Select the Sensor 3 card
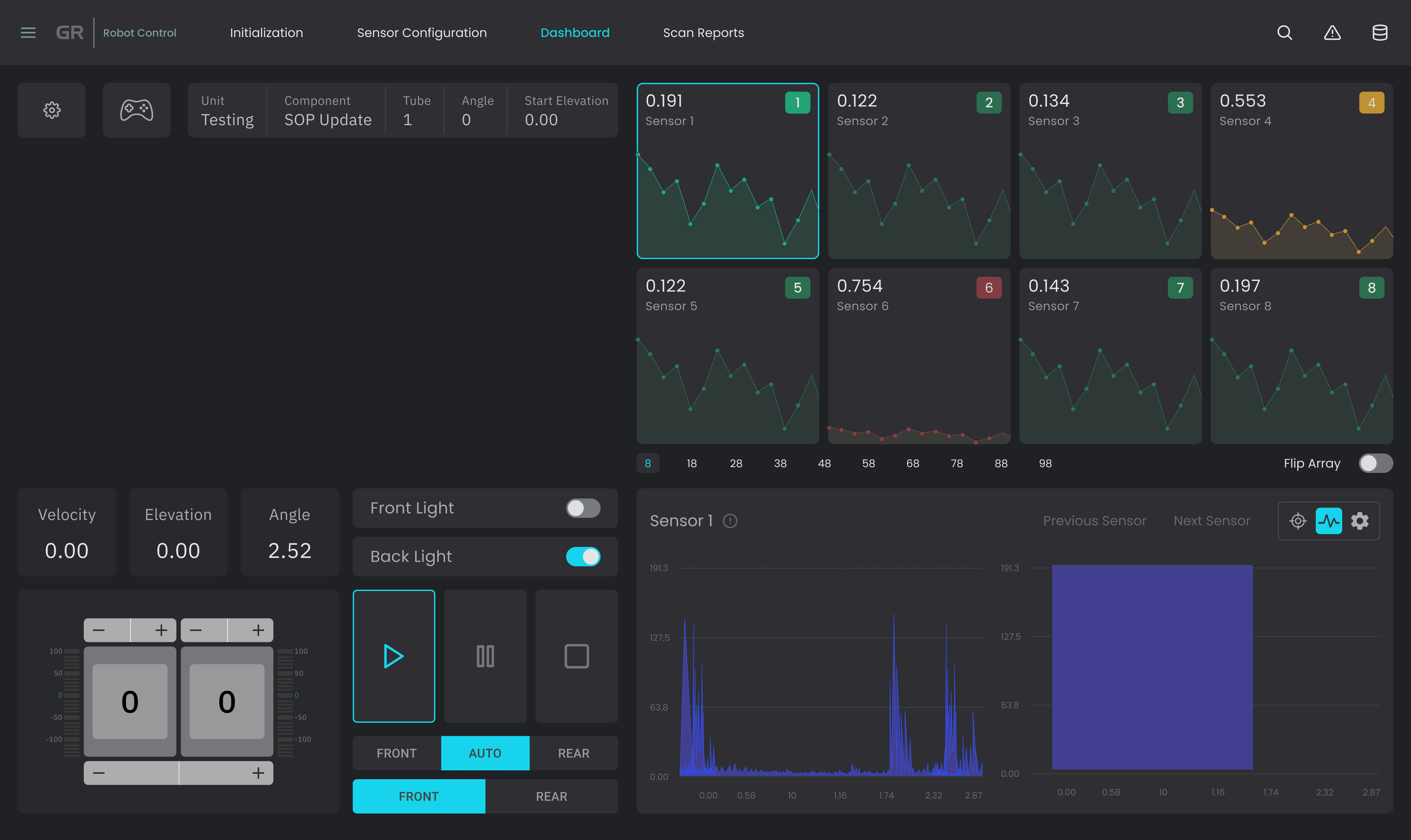The height and width of the screenshot is (840, 1411). (1110, 171)
